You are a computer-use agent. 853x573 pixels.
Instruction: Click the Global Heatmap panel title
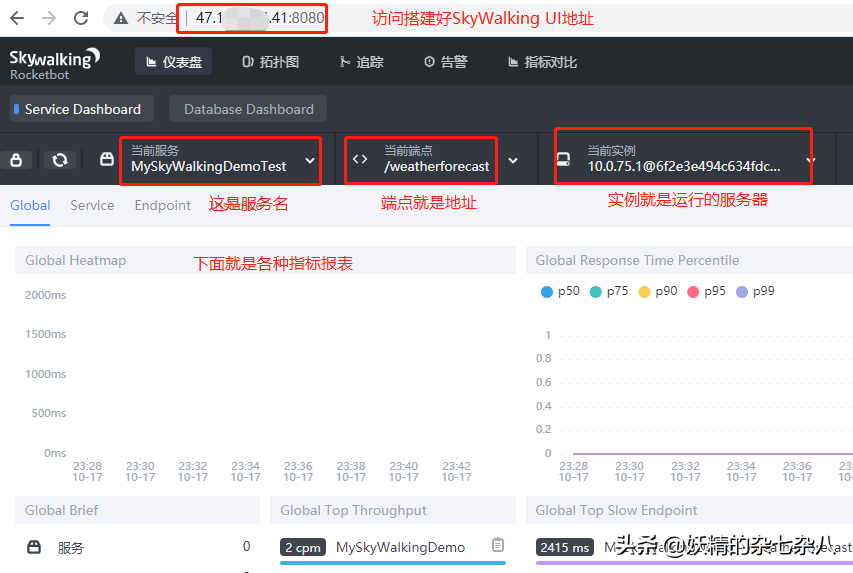click(x=76, y=260)
